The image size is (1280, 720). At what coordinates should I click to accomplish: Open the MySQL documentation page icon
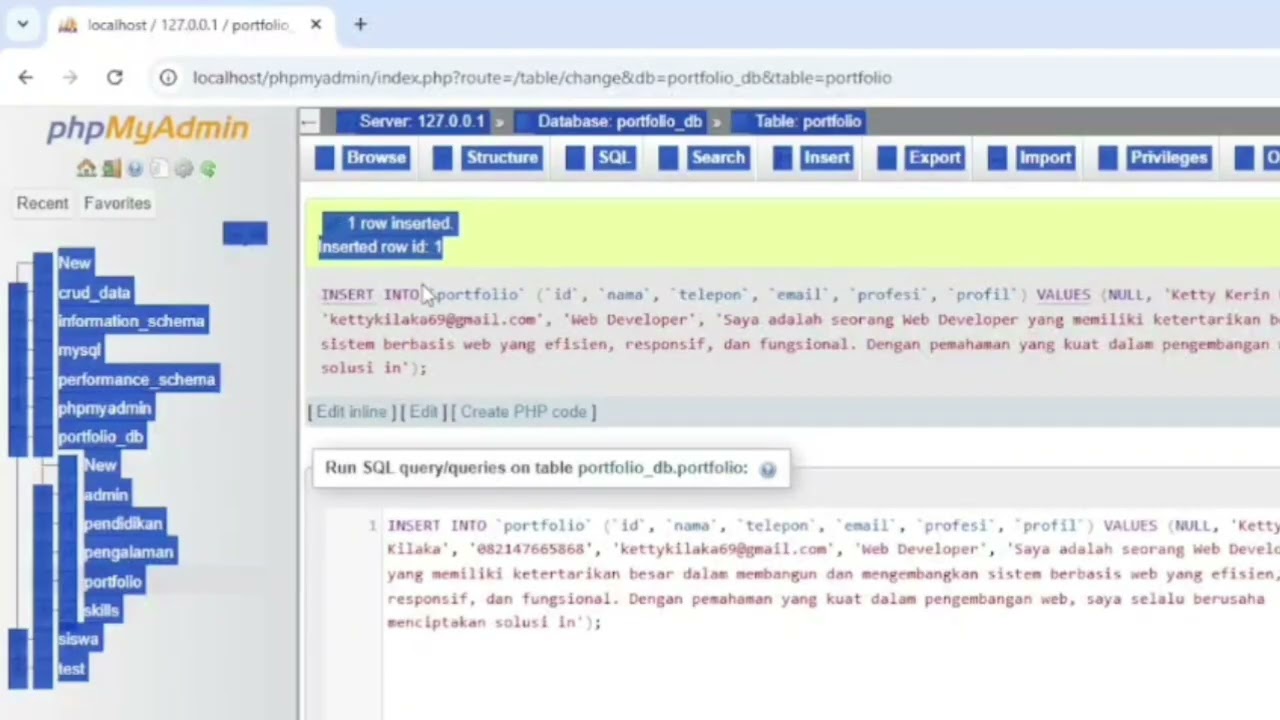coord(159,169)
